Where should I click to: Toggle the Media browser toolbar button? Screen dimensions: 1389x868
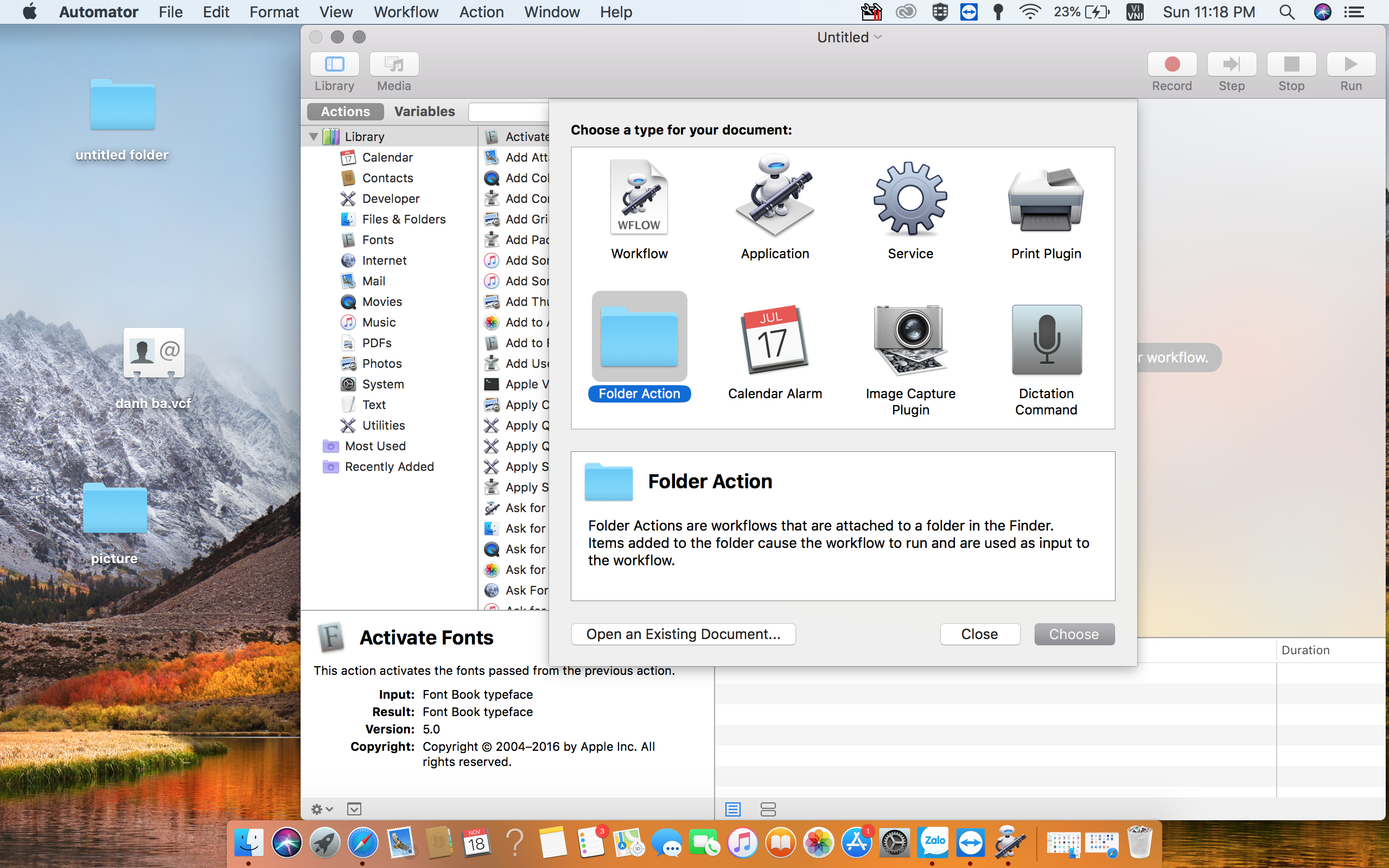coord(394,65)
